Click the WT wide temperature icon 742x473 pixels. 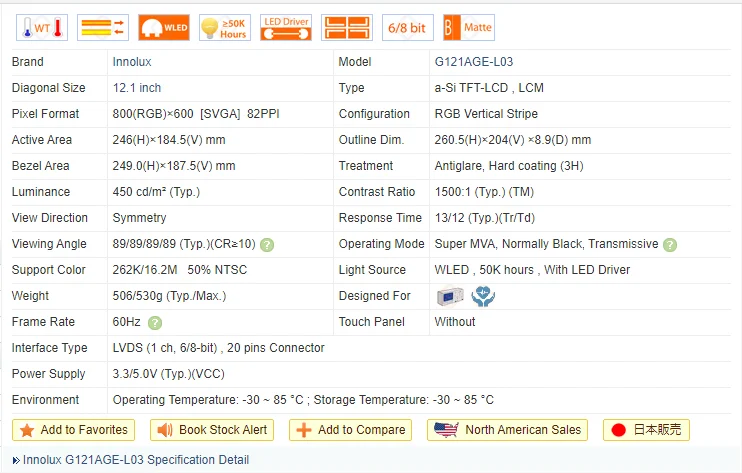(x=42, y=27)
